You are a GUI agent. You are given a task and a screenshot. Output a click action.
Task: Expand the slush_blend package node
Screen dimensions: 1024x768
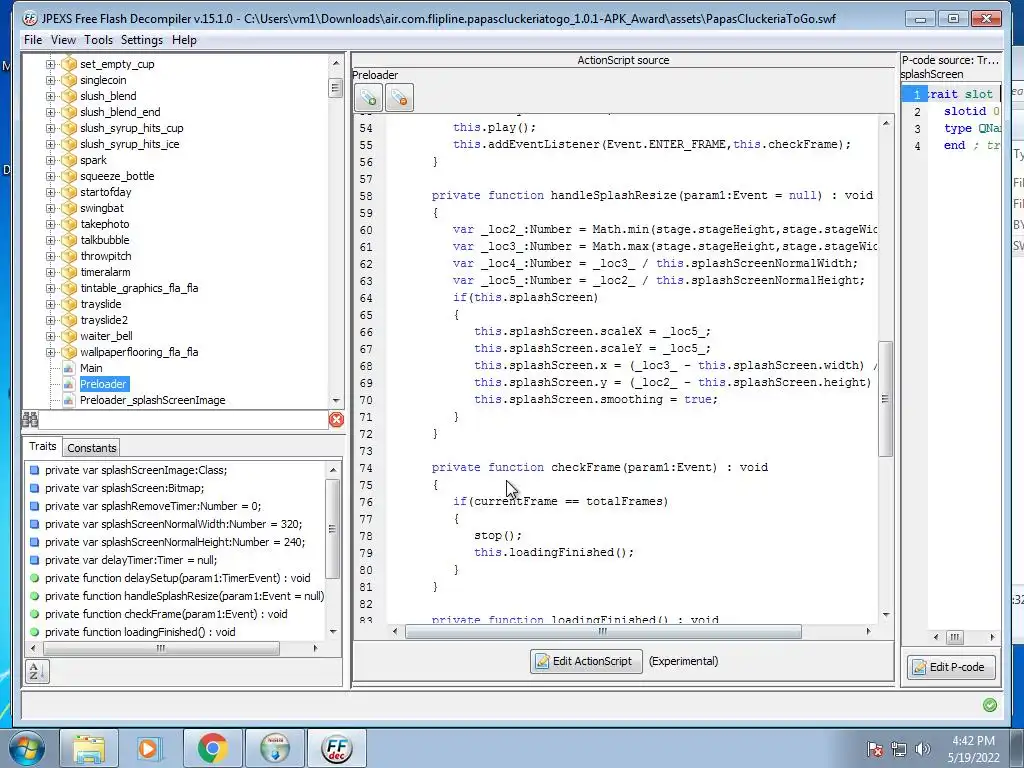(x=50, y=96)
